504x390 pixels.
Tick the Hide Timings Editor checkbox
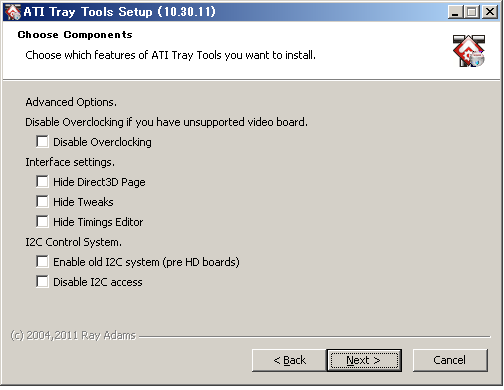42,222
